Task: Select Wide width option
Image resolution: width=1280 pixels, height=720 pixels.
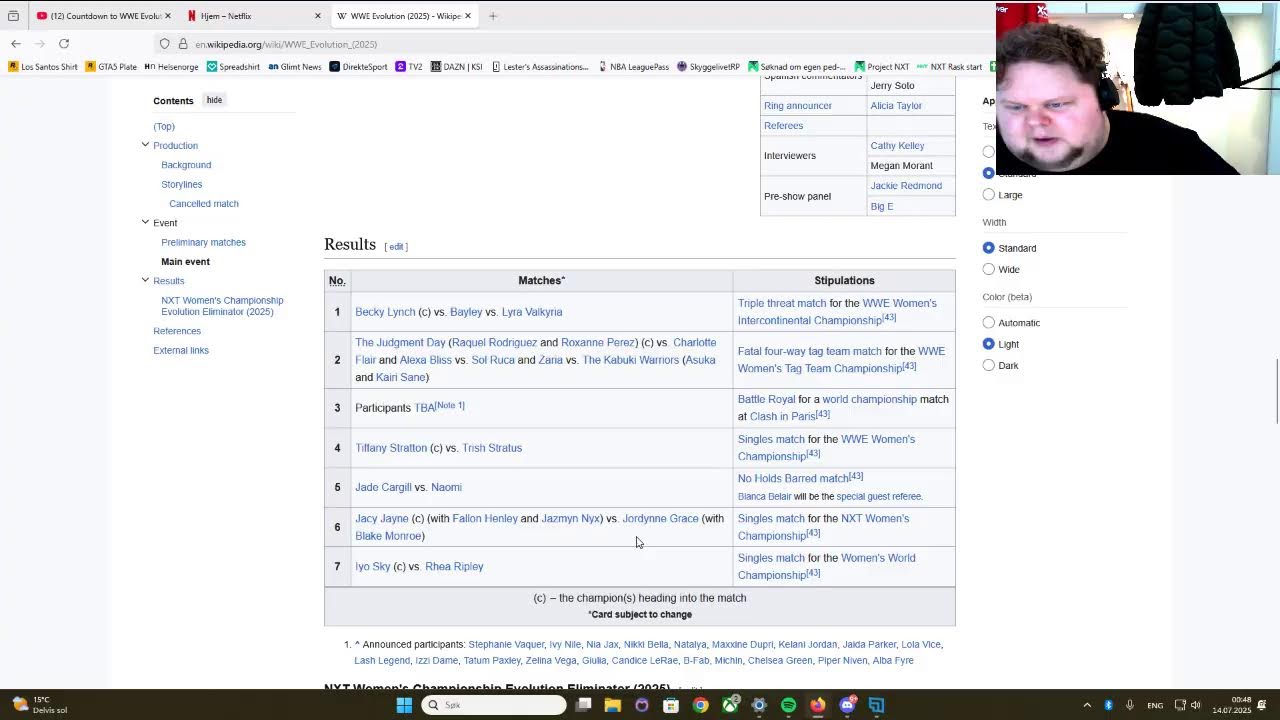Action: click(989, 269)
